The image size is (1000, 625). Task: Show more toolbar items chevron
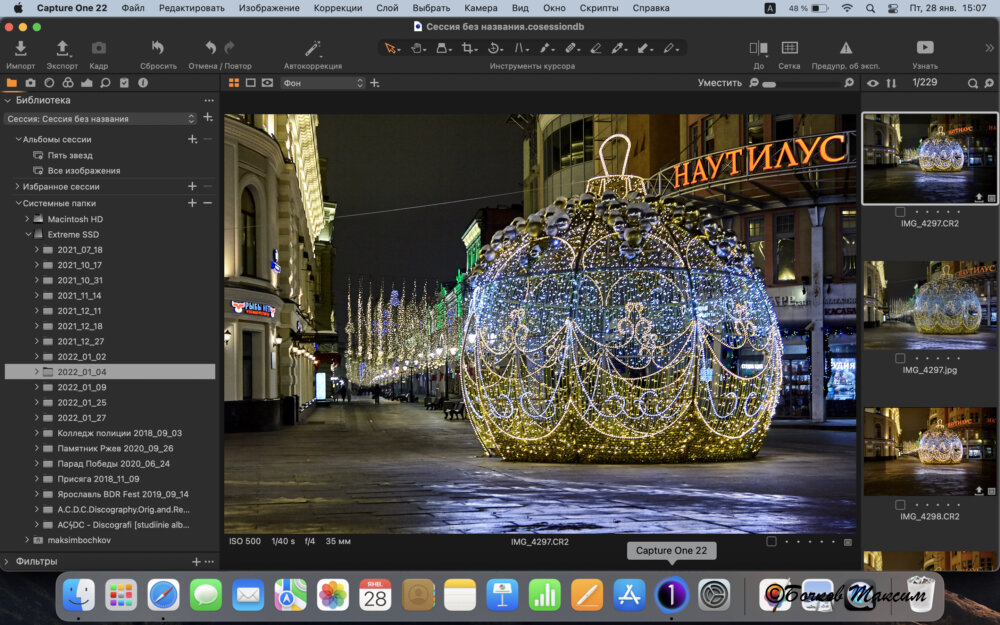(x=989, y=48)
